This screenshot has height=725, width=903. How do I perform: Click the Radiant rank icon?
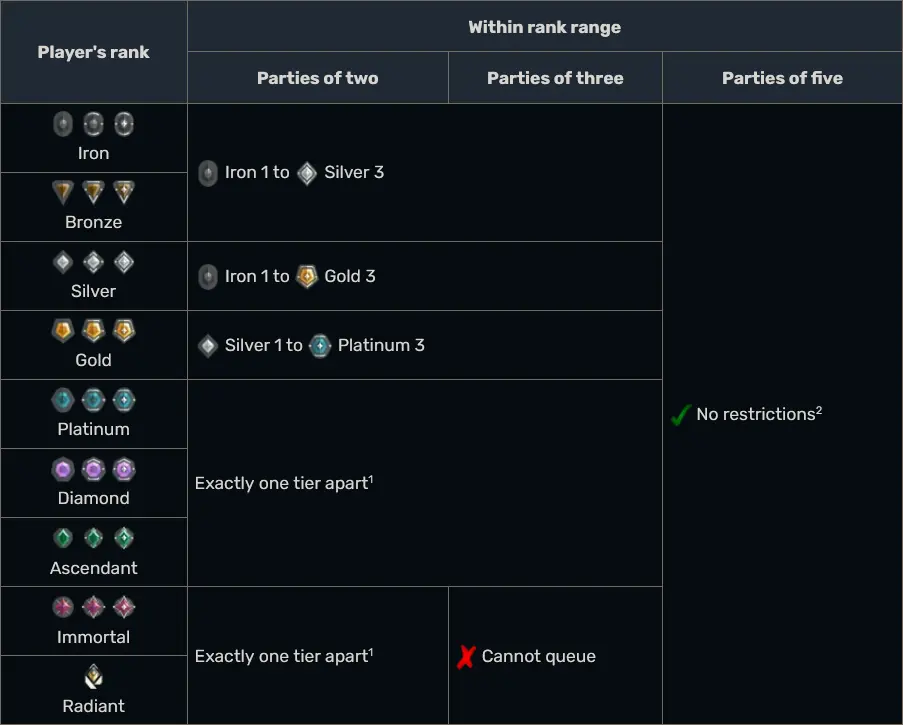tap(93, 677)
